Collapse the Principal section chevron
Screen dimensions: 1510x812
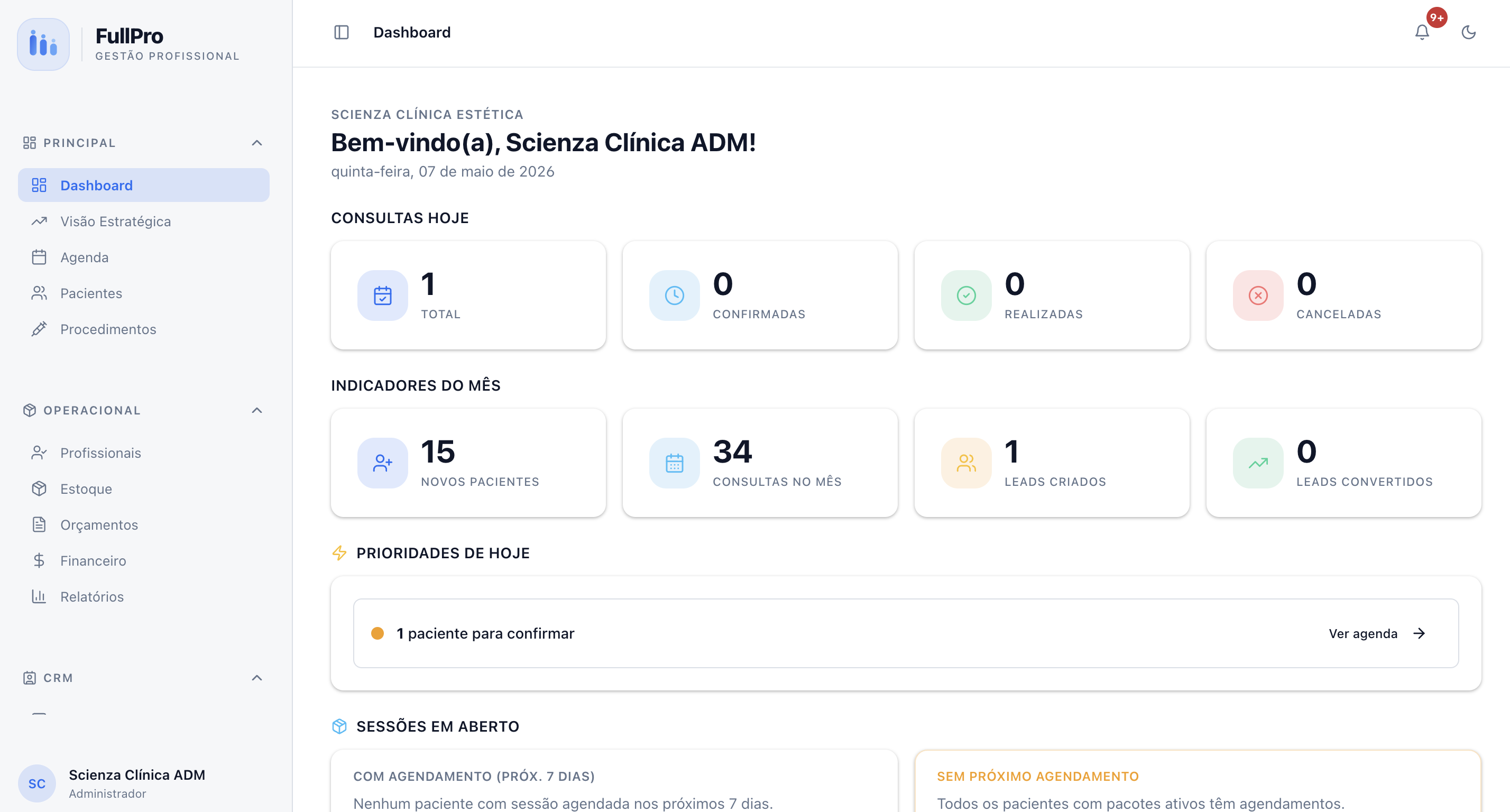coord(257,143)
